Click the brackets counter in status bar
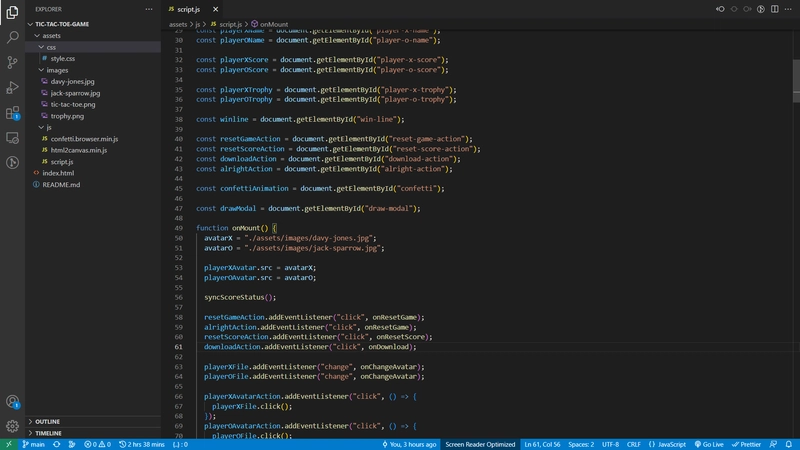This screenshot has width=800, height=450. coord(180,444)
